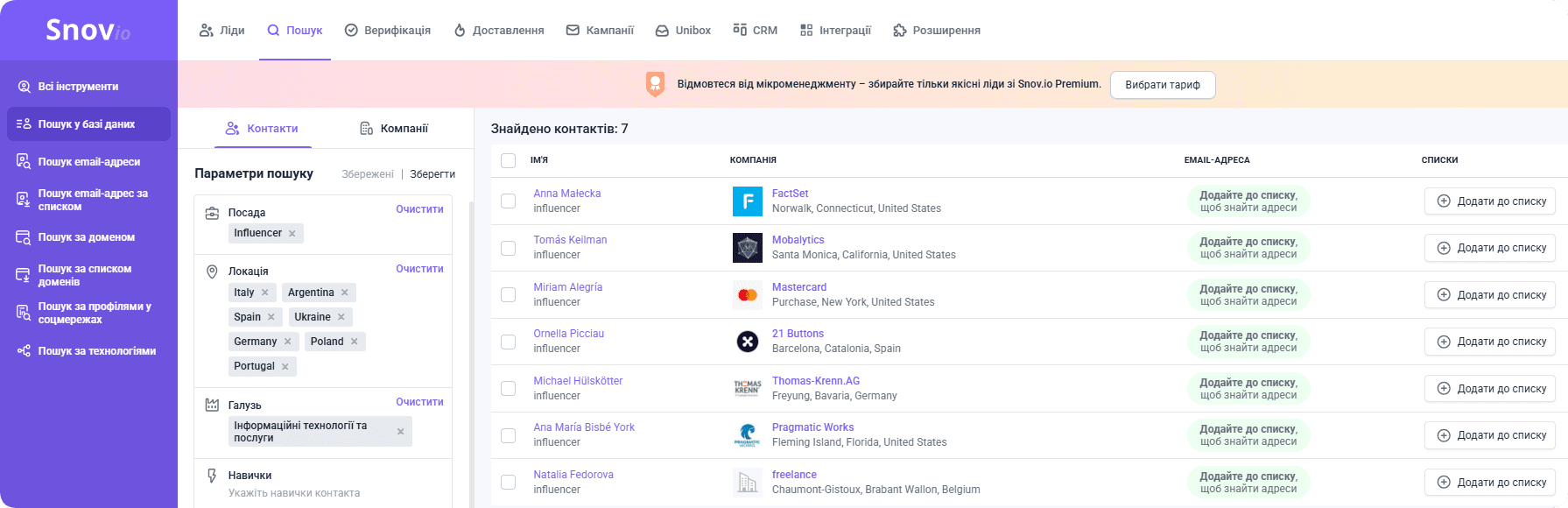Switch to the Компанії tab
This screenshot has height=508, width=1568.
pos(394,129)
